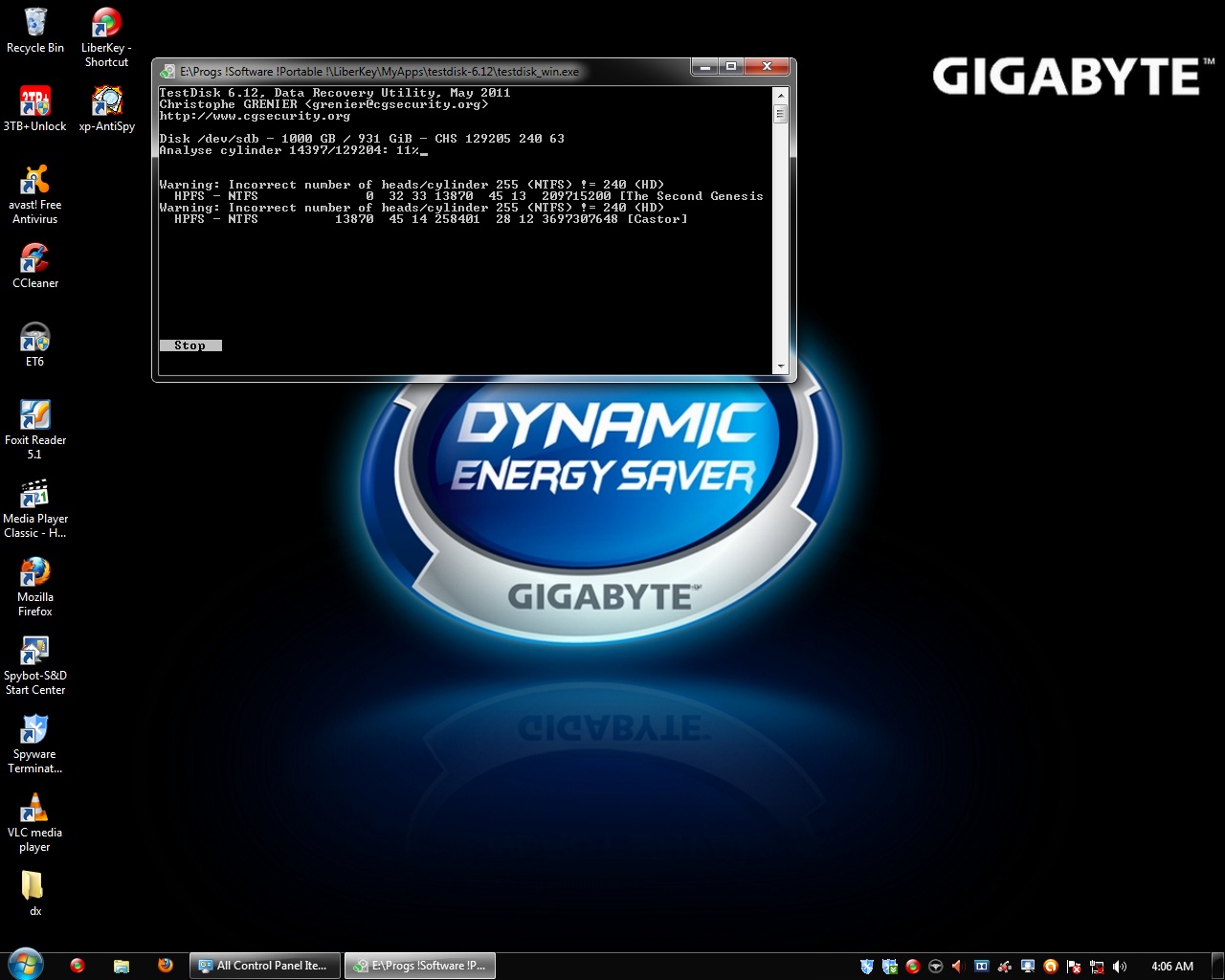Open the CCleaner desktop icon
Screen dimensions: 1225x980
35,265
